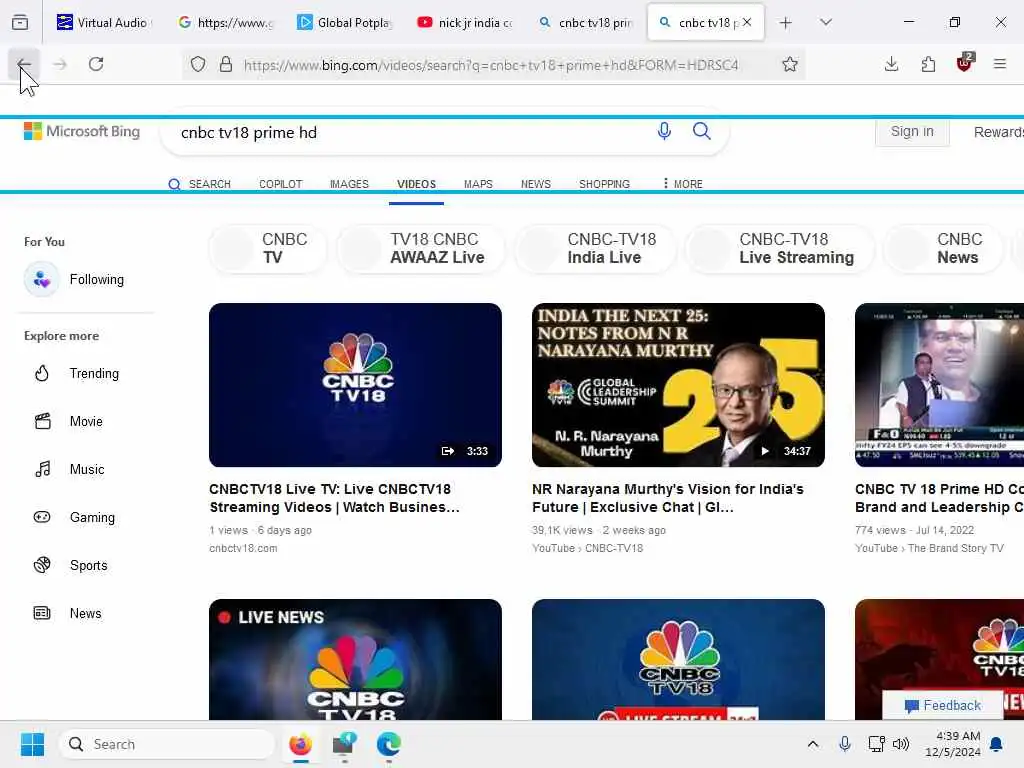Open the News sidebar category

(x=68, y=613)
